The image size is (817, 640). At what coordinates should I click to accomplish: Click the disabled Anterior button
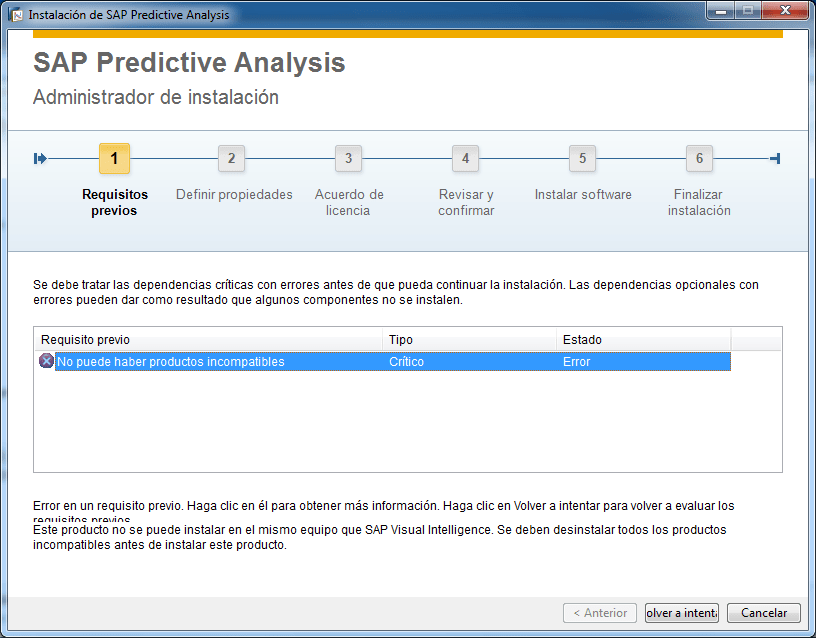600,613
